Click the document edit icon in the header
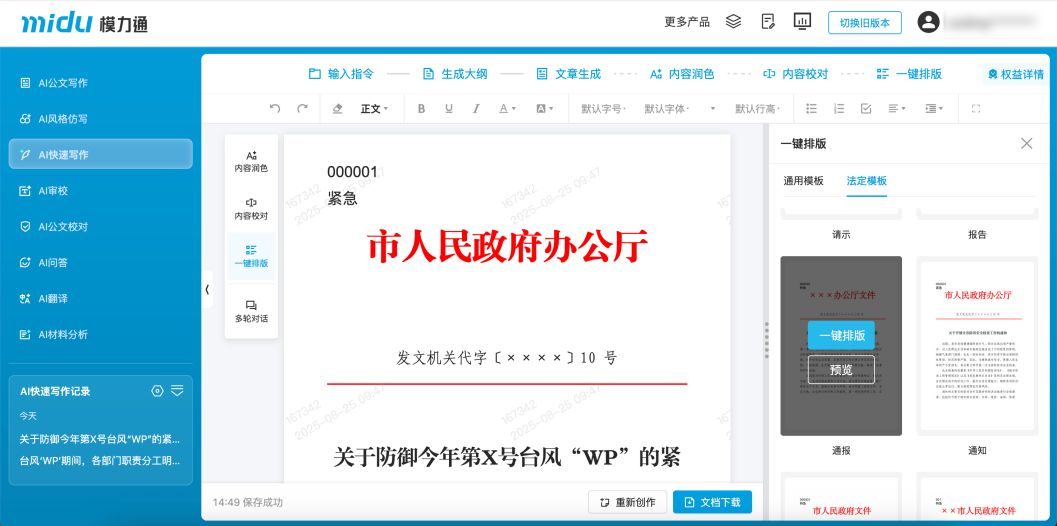This screenshot has width=1057, height=526. pyautogui.click(x=768, y=22)
